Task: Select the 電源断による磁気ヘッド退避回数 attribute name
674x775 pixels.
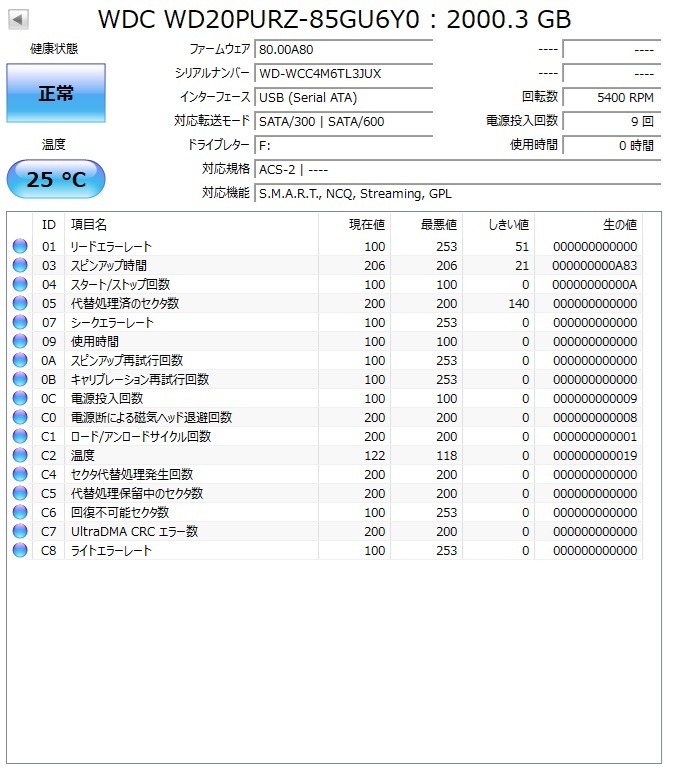Action: point(151,418)
